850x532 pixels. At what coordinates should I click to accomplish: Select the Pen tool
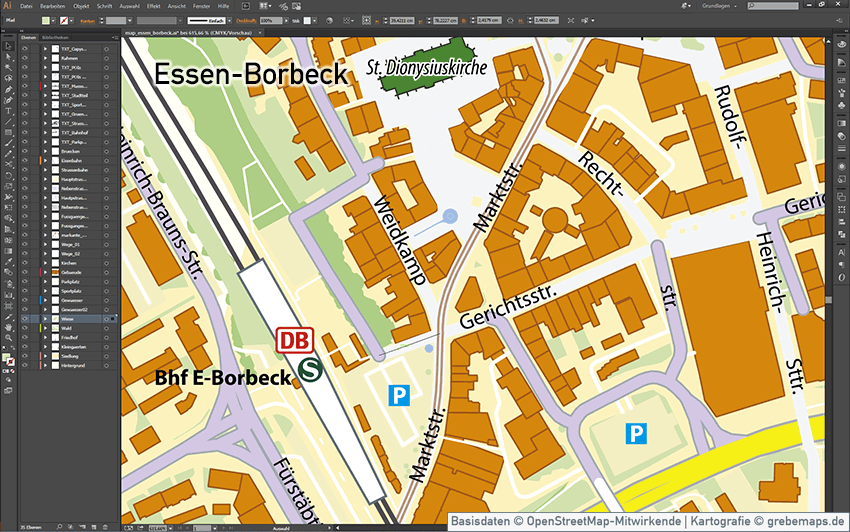pyautogui.click(x=8, y=88)
